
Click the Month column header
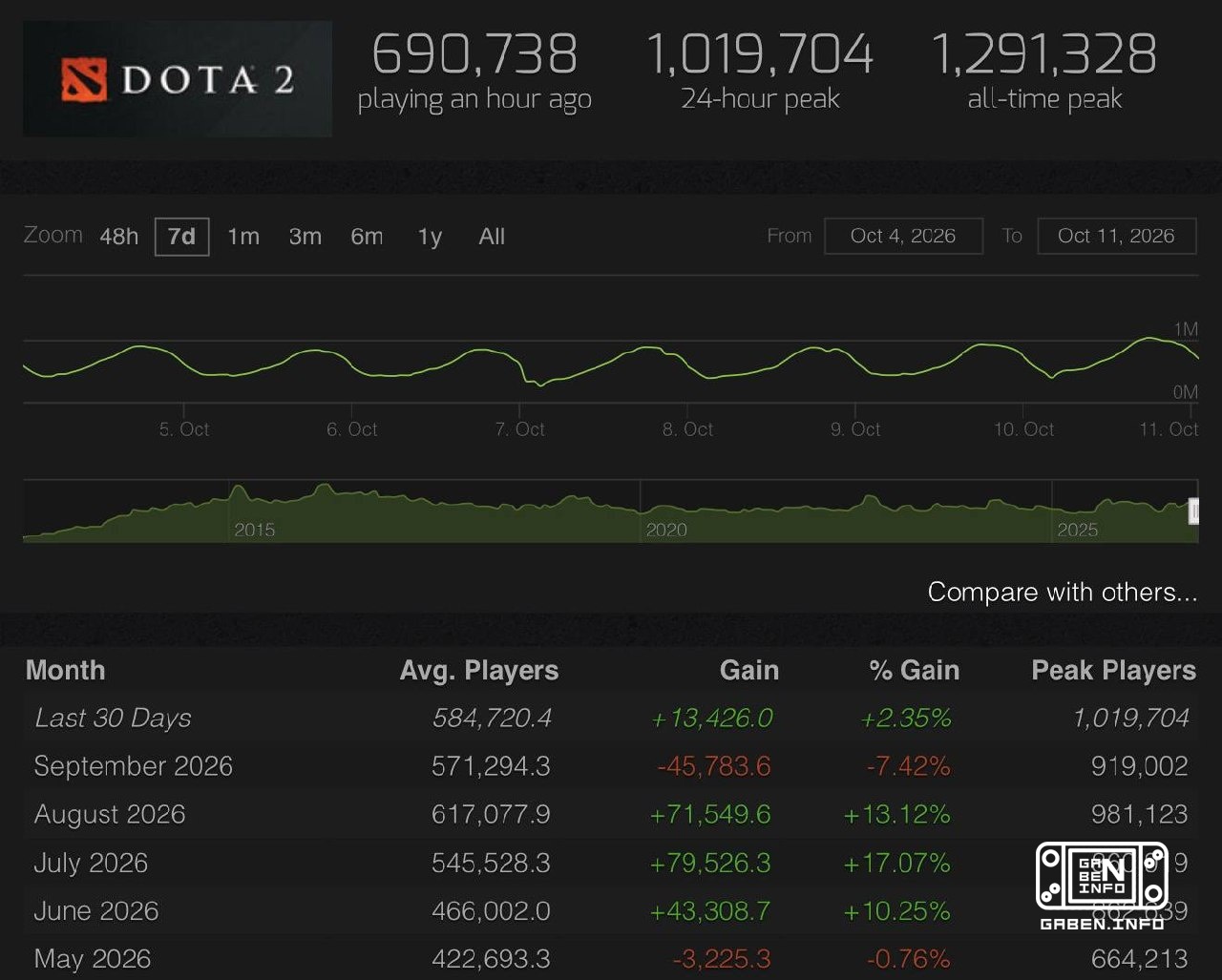coord(65,670)
